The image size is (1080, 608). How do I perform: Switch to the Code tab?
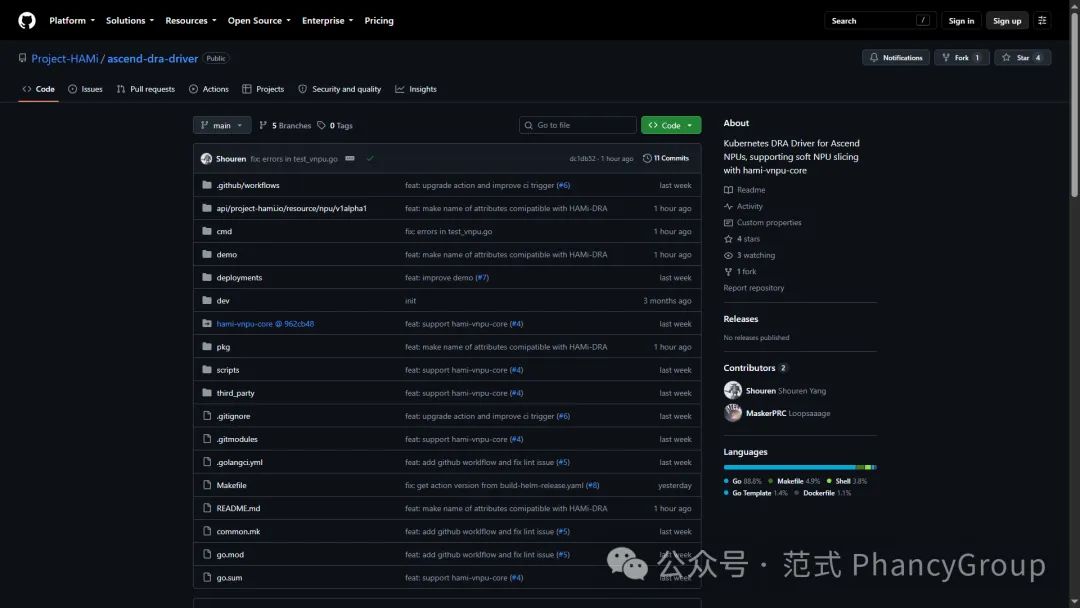39,89
